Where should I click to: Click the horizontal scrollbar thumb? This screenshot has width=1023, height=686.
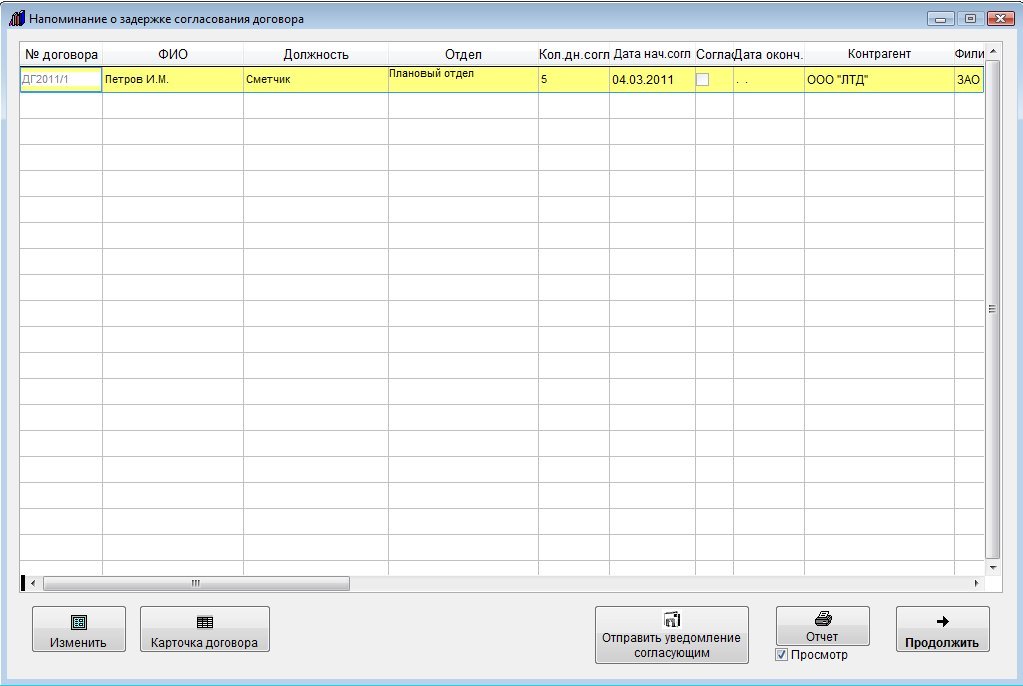pyautogui.click(x=196, y=584)
